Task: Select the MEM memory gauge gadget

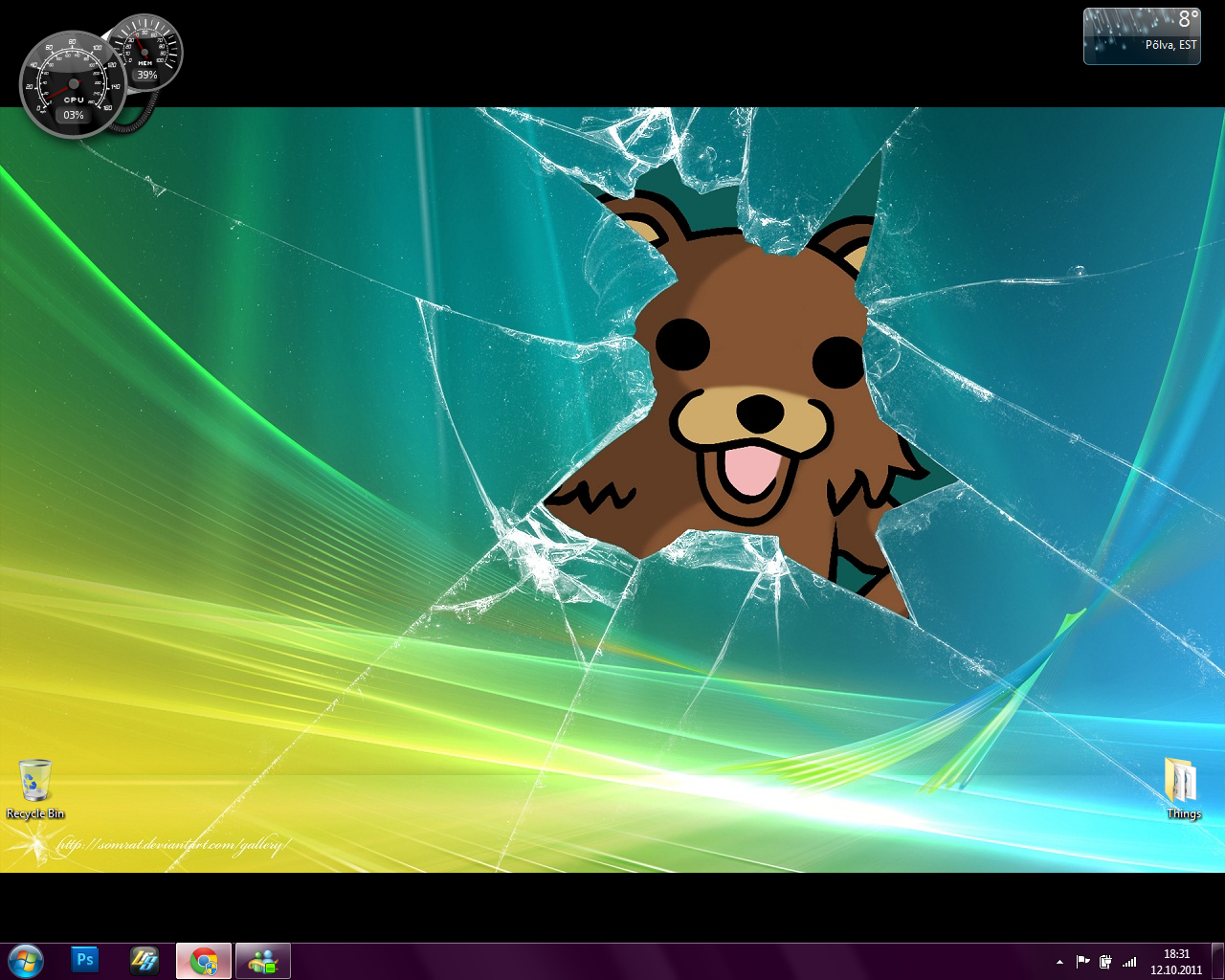Action: [x=145, y=53]
